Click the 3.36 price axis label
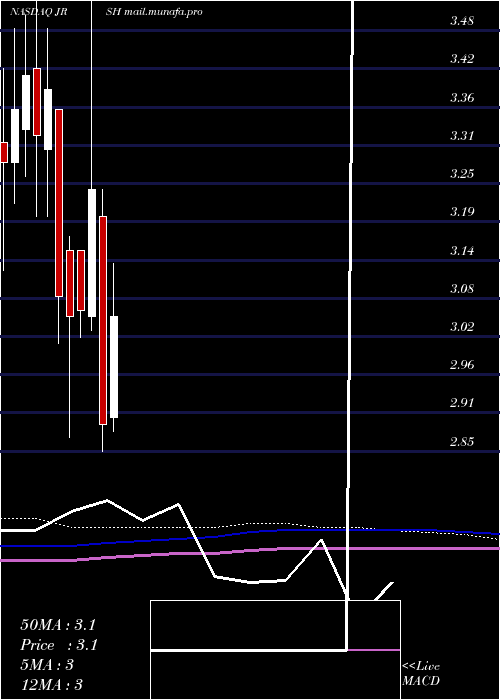This screenshot has height=700, width=500. click(x=462, y=97)
